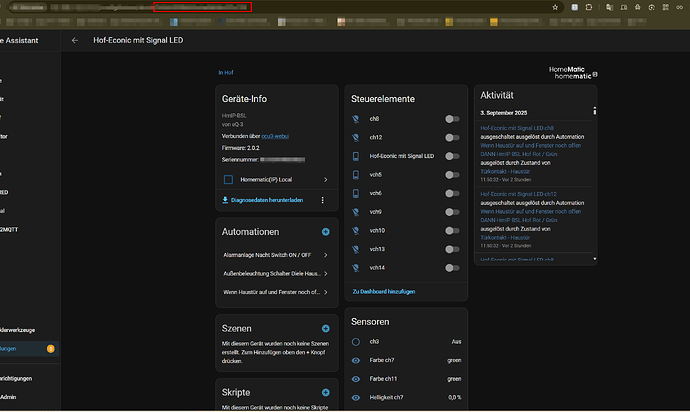Screen dimensions: 690x412
Task: Open Alarmanlage Nacht Switch ON / OFF automation
Action: [275, 255]
